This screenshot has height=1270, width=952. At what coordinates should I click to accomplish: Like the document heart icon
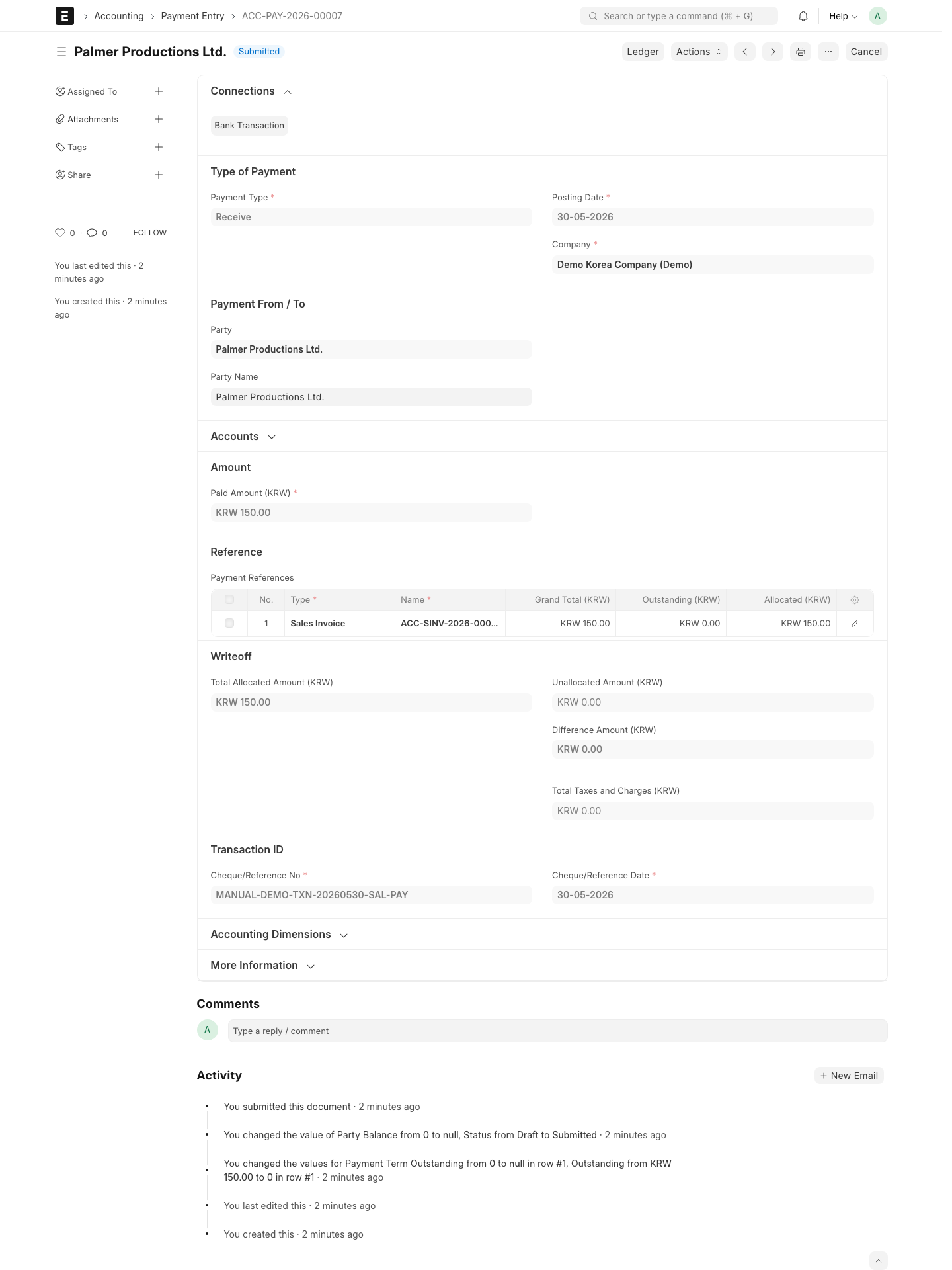tap(60, 233)
